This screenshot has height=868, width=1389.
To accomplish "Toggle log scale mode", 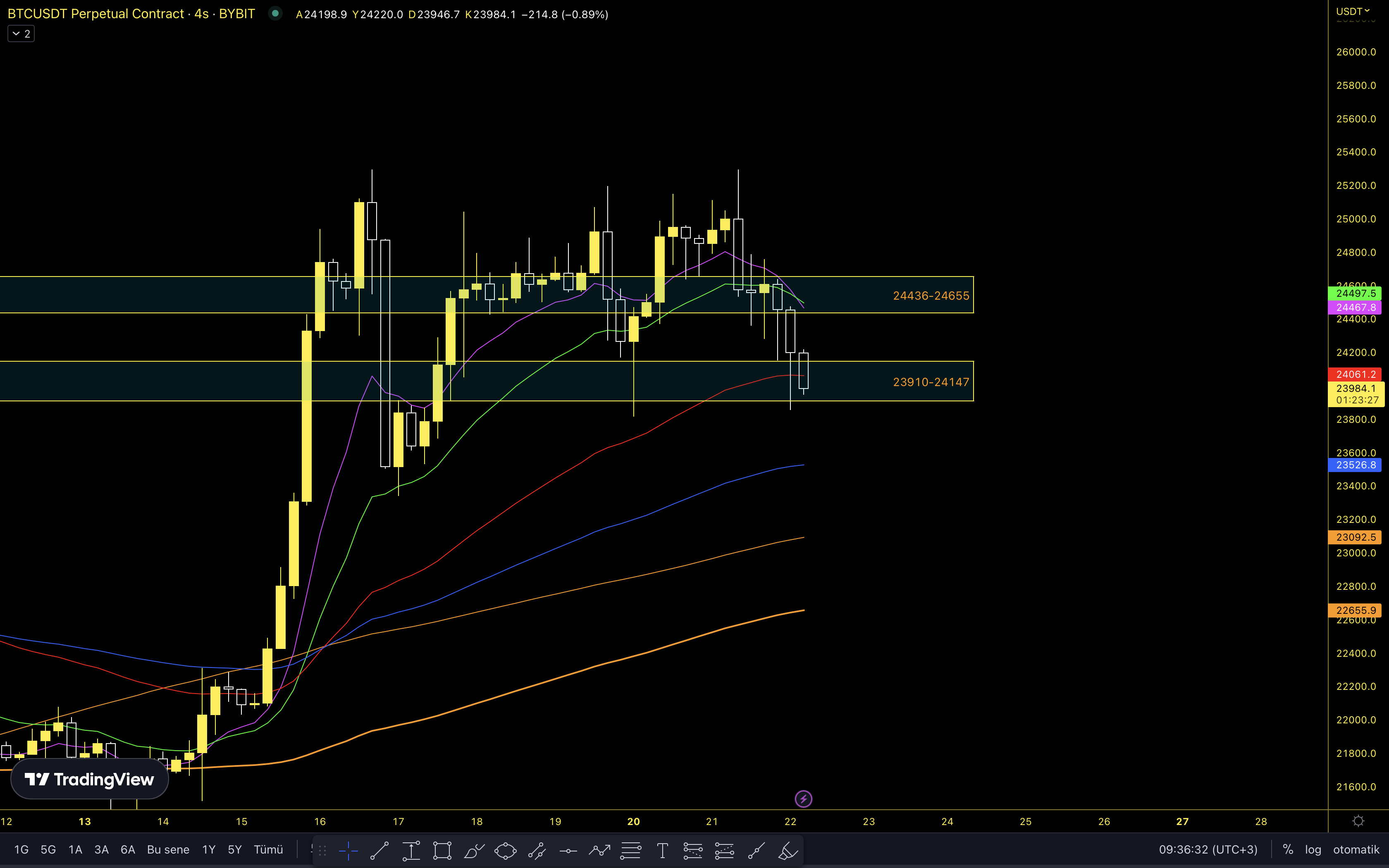I will point(1313,850).
